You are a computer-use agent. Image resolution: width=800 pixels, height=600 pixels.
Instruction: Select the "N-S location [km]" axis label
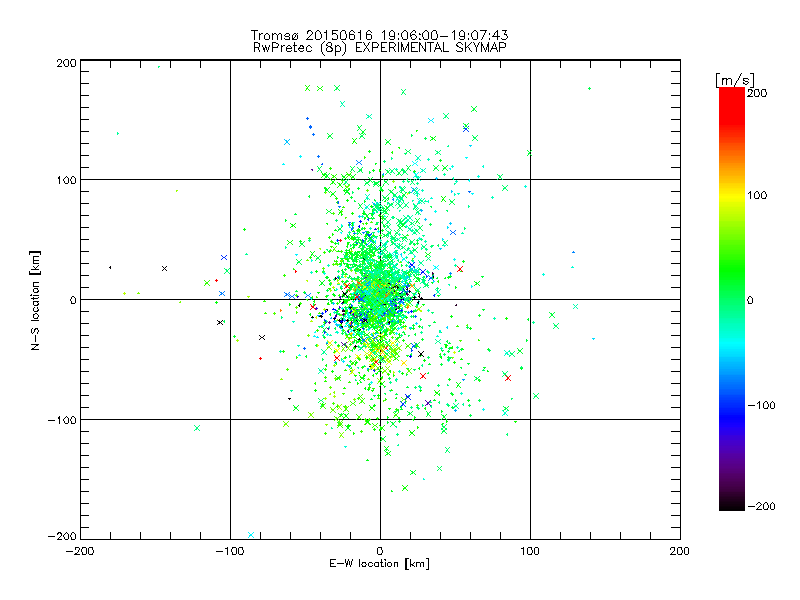(x=35, y=300)
